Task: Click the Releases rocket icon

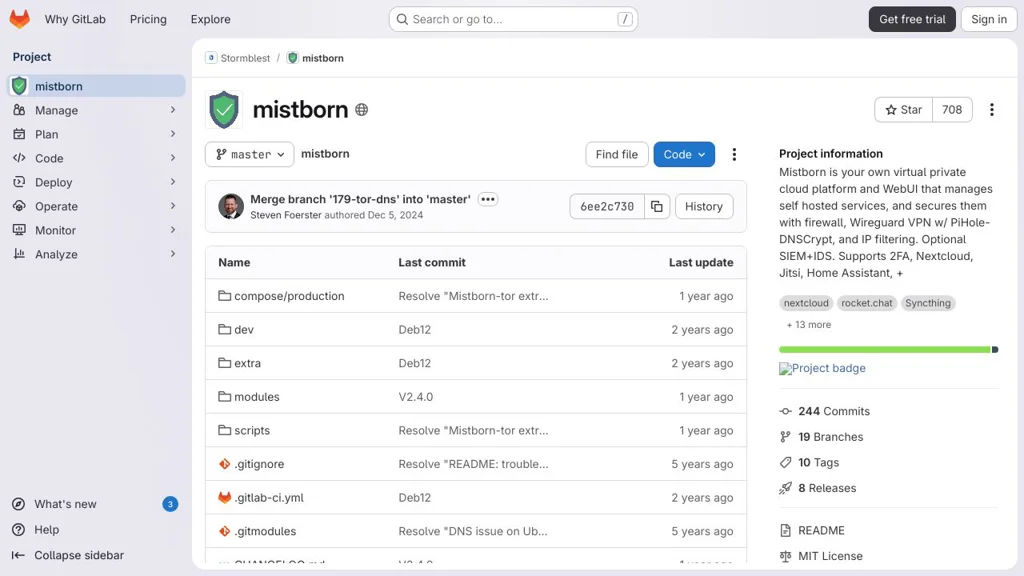Action: click(786, 488)
